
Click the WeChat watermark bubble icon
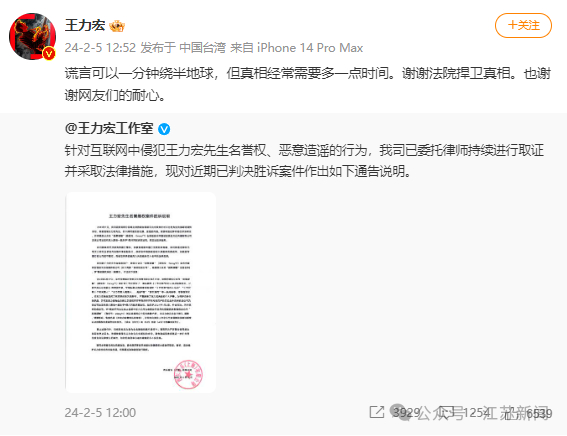point(401,411)
